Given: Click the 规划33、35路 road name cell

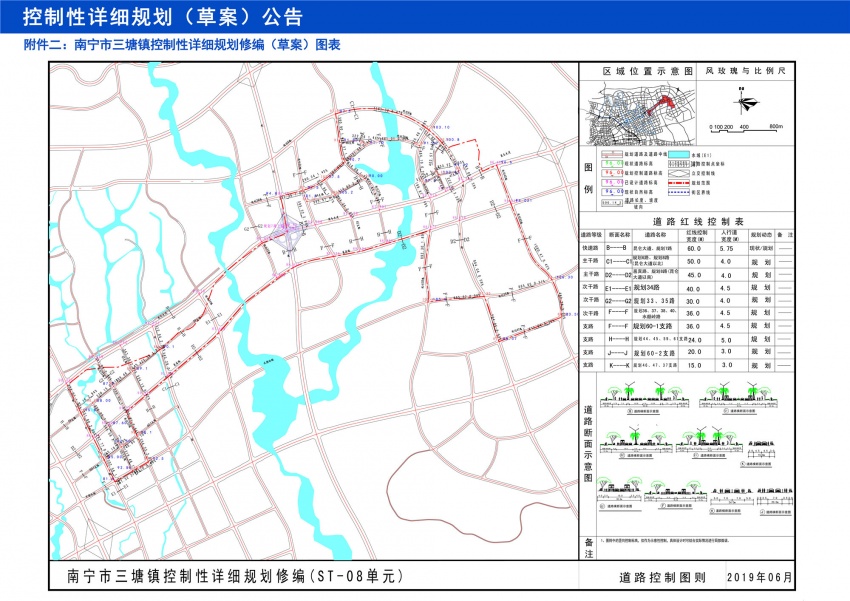Looking at the screenshot, I should pos(654,300).
